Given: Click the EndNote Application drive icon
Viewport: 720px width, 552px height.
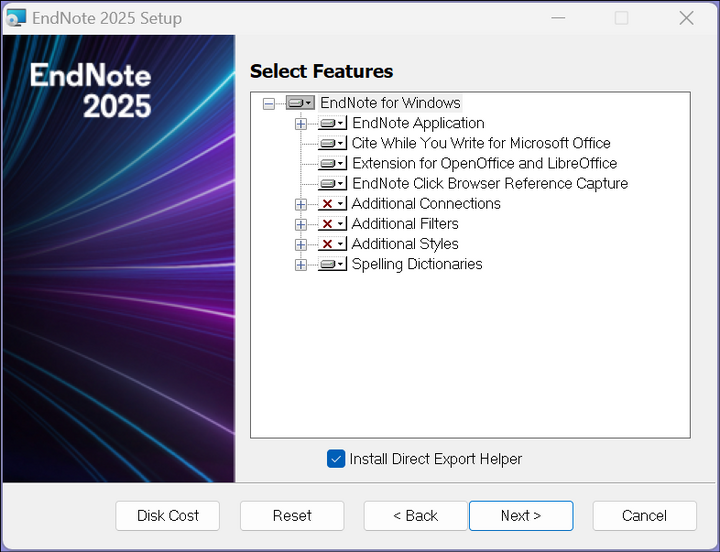Looking at the screenshot, I should point(332,123).
